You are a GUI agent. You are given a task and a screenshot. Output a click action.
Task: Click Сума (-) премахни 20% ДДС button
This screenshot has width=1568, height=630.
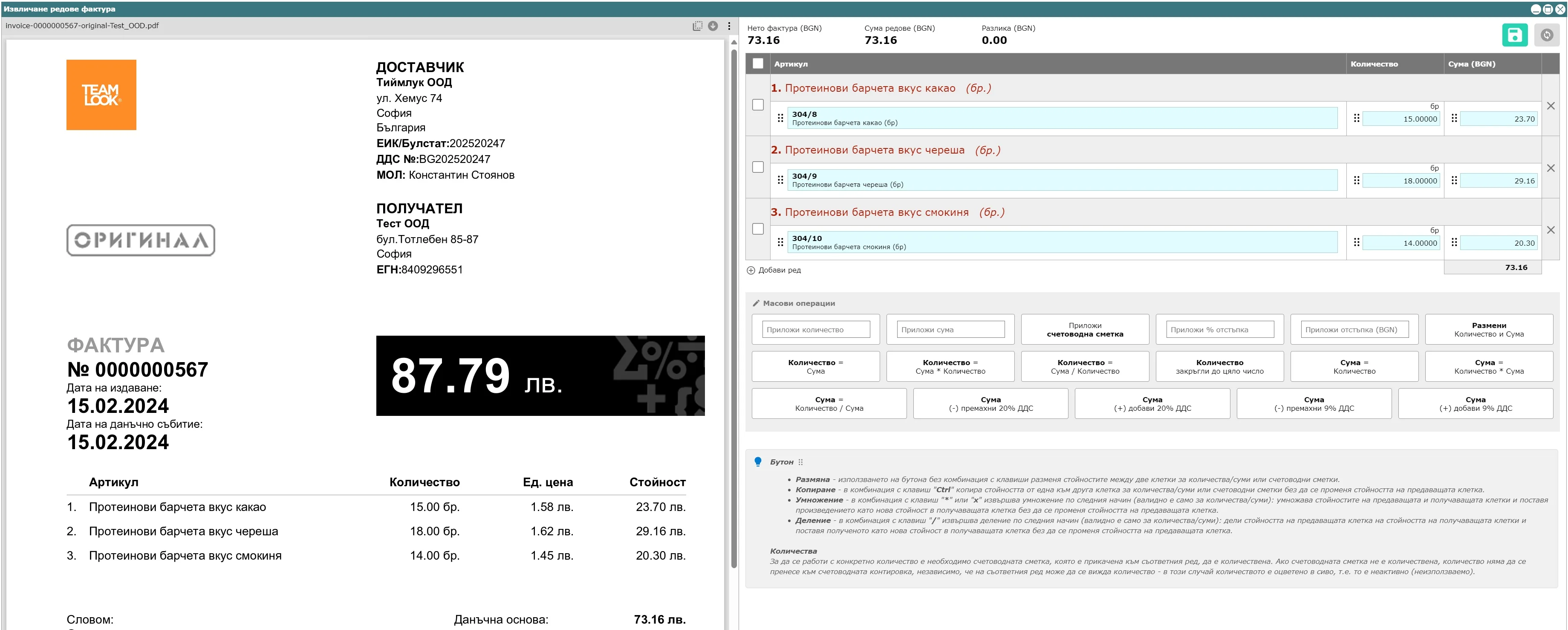[990, 404]
